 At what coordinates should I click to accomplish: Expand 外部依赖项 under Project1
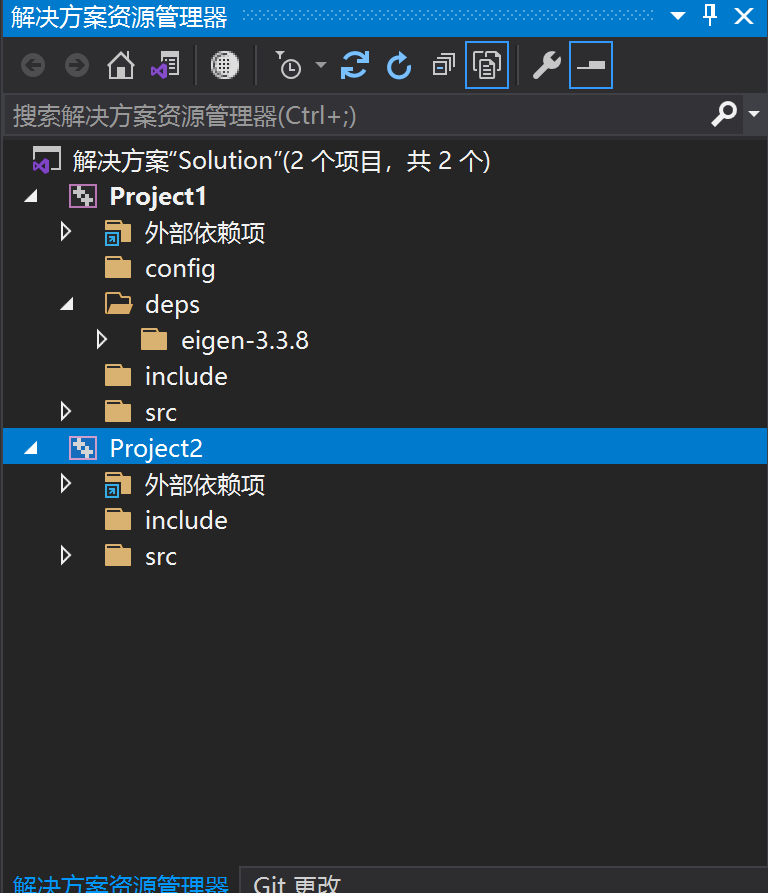click(66, 232)
